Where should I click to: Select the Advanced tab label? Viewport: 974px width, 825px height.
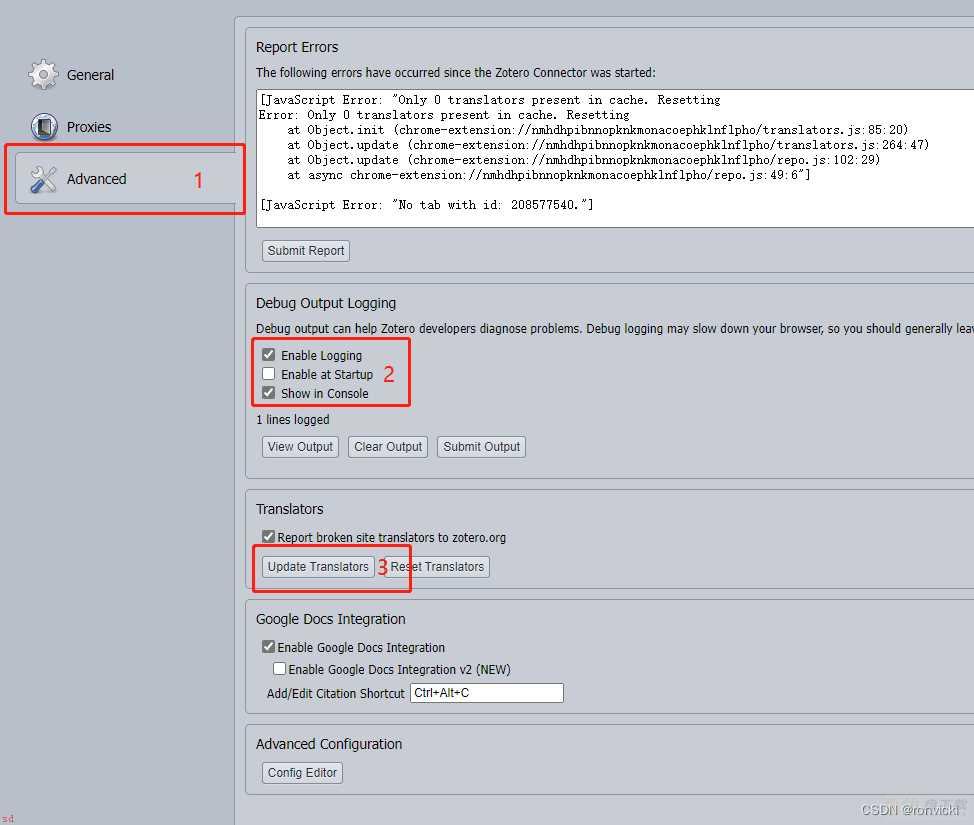point(96,179)
